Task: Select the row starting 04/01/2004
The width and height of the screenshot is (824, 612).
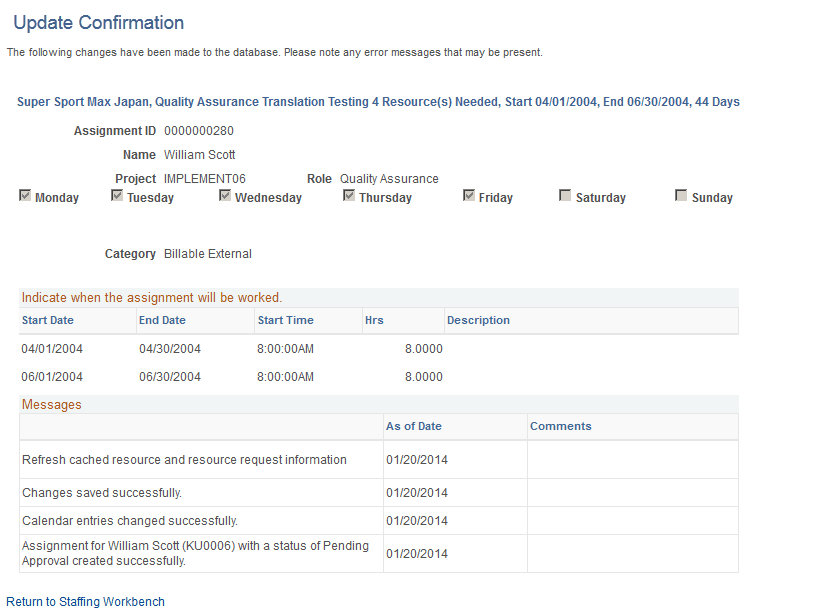Action: 47,351
